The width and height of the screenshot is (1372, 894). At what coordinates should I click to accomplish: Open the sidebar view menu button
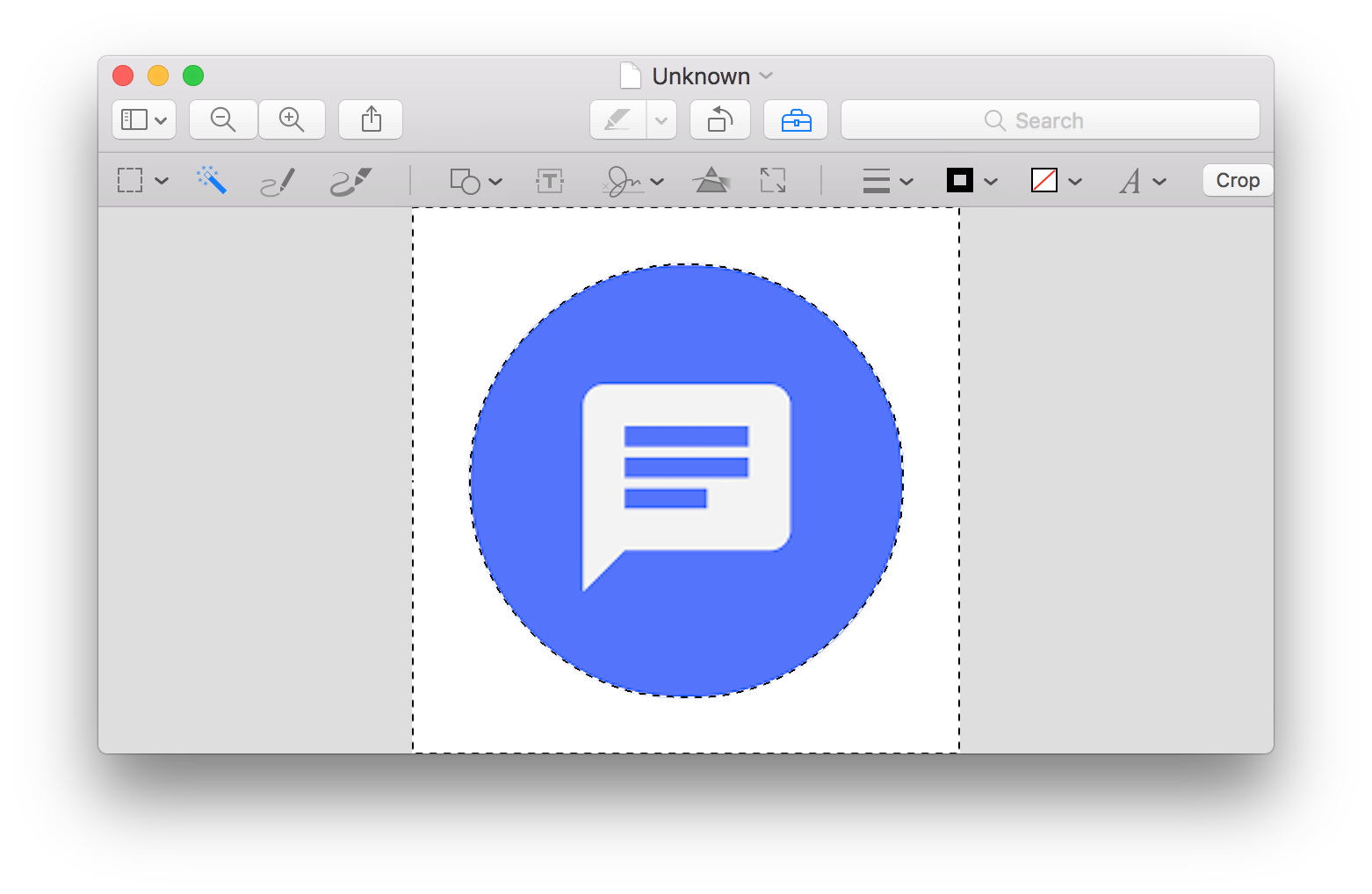[144, 119]
